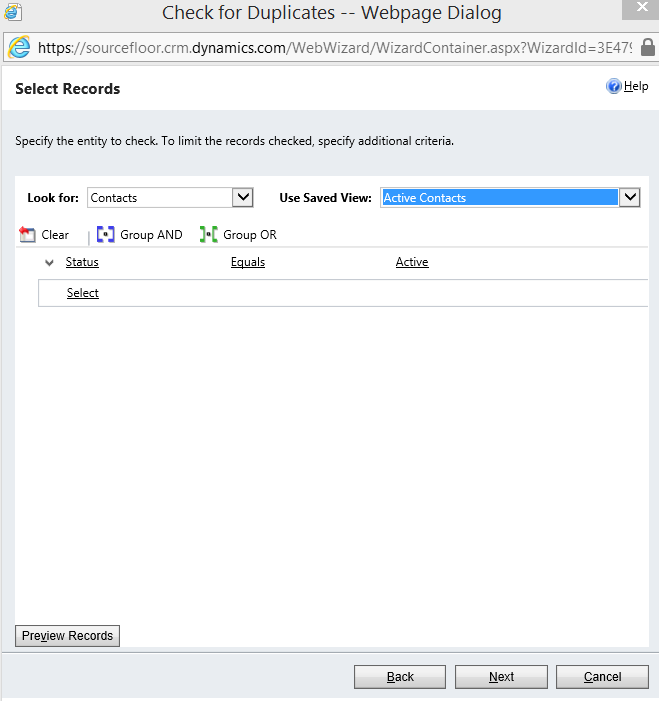Click the Clear toolbar label

tap(55, 235)
